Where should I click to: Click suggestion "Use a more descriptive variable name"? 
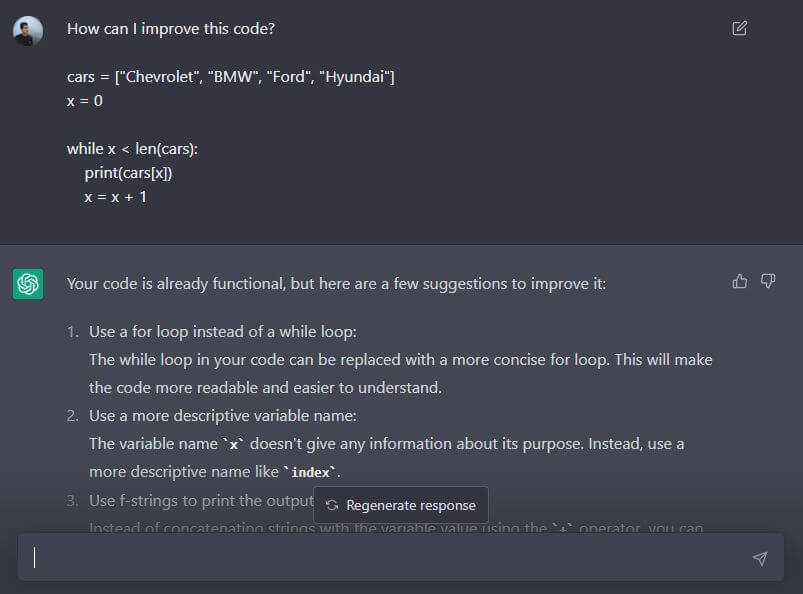click(222, 415)
